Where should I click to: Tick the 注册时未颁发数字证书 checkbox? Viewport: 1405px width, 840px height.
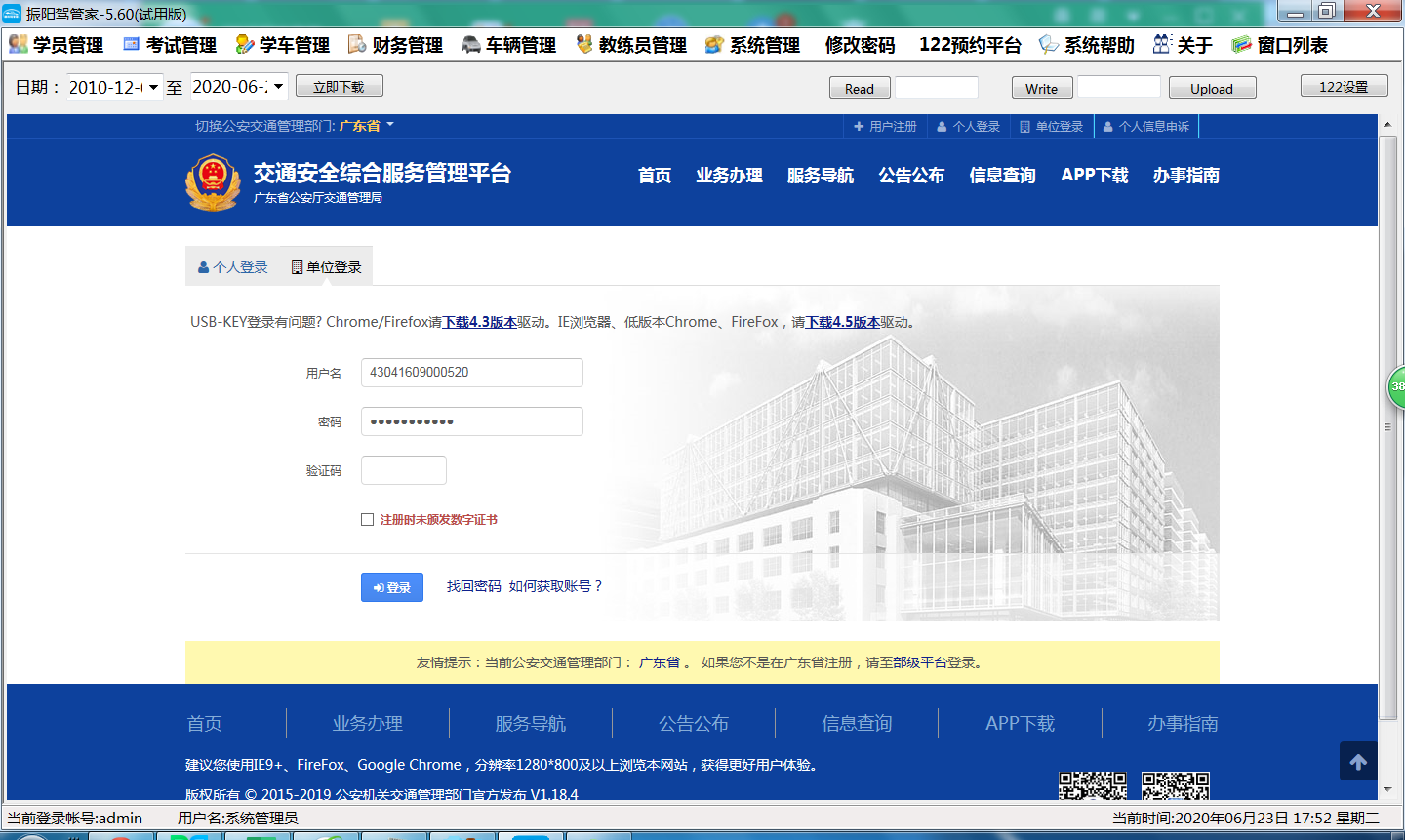click(368, 520)
